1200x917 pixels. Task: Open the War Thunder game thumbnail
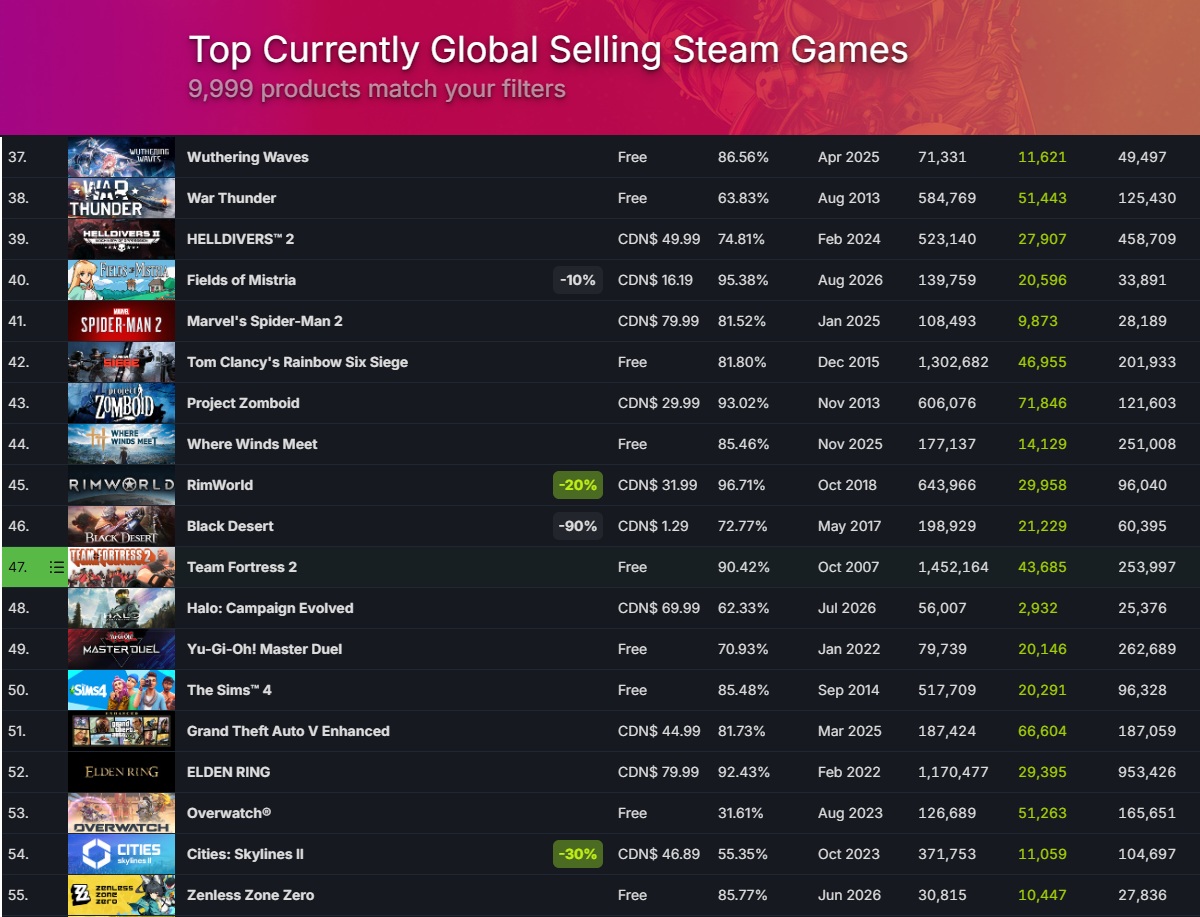tap(121, 198)
